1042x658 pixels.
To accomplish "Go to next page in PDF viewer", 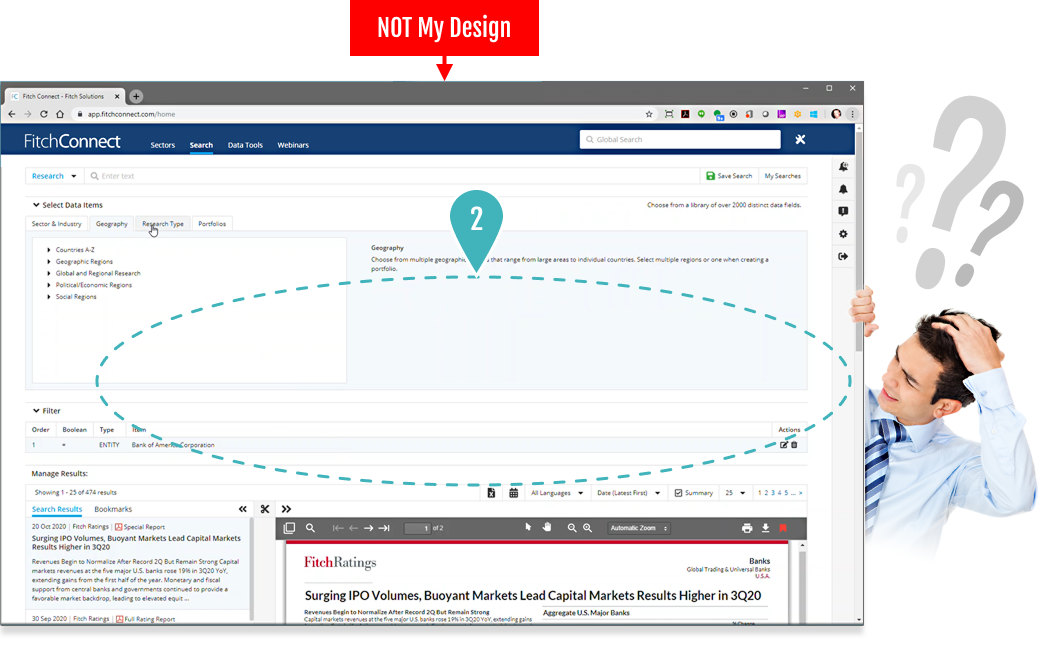I will pyautogui.click(x=368, y=528).
